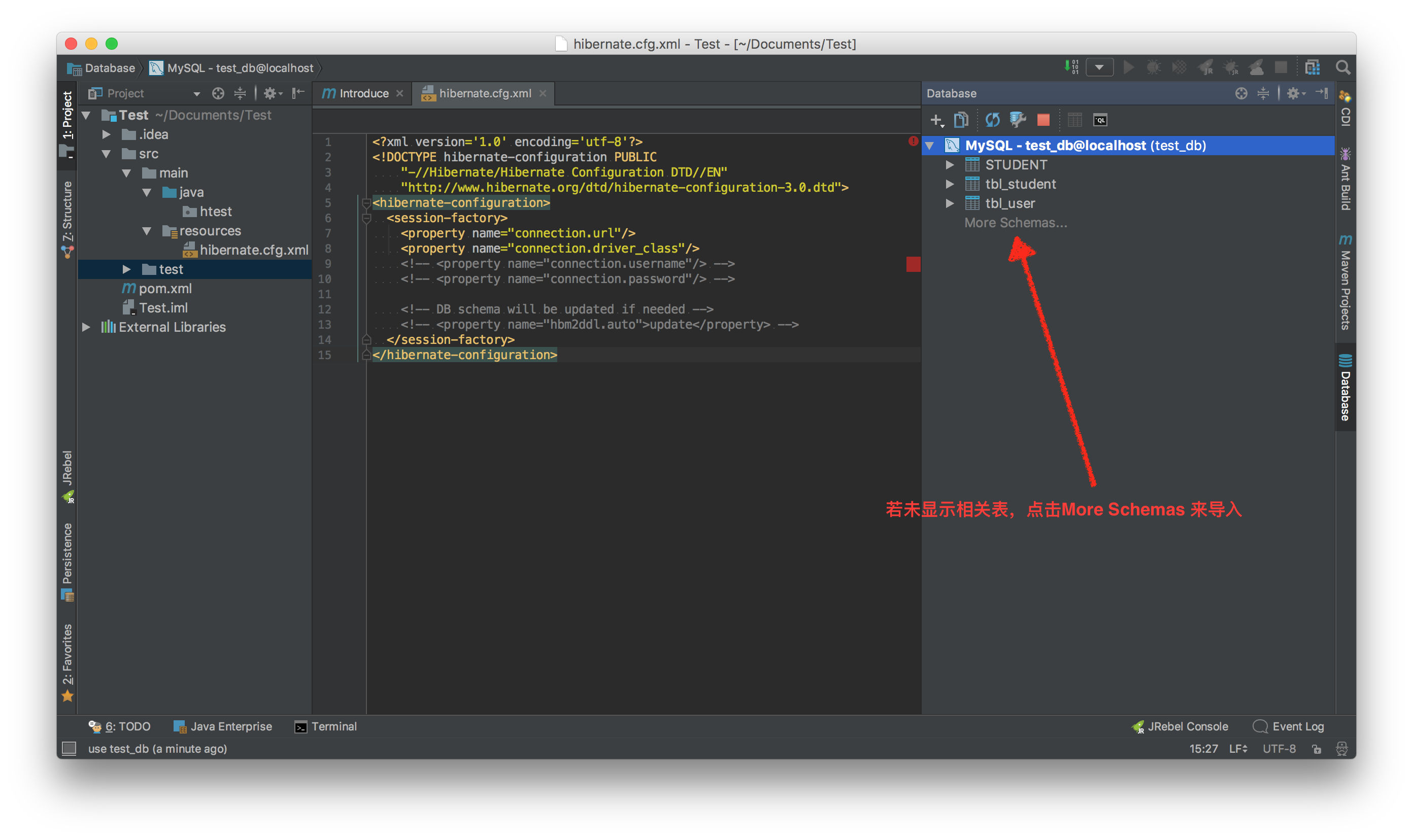Open the Project view mode dropdown
This screenshot has width=1413, height=840.
tap(196, 94)
